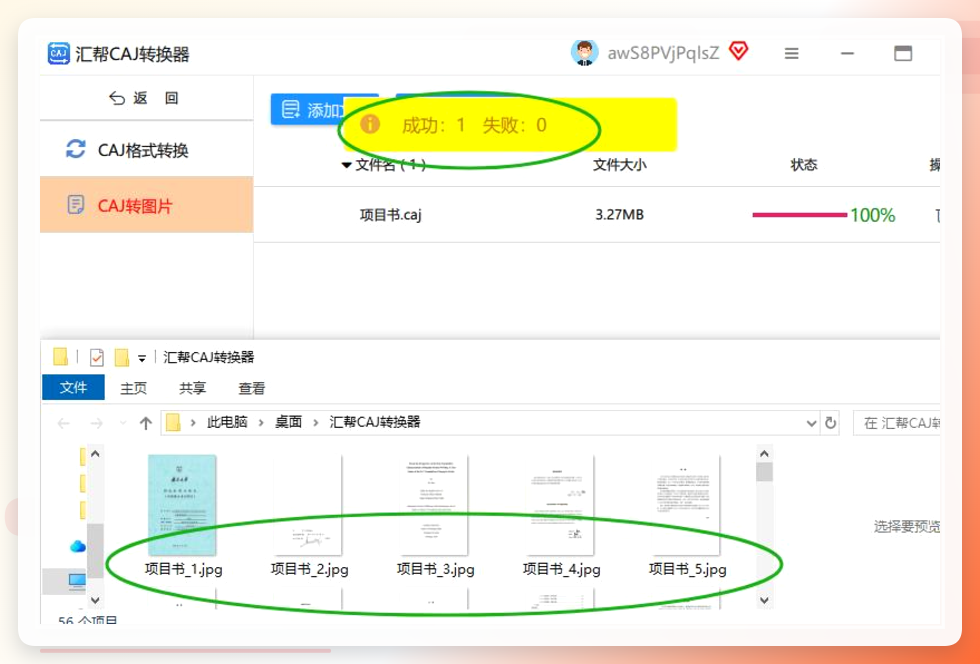Select CAJ格式转换 in the sidebar
This screenshot has height=664, width=980.
(146, 150)
